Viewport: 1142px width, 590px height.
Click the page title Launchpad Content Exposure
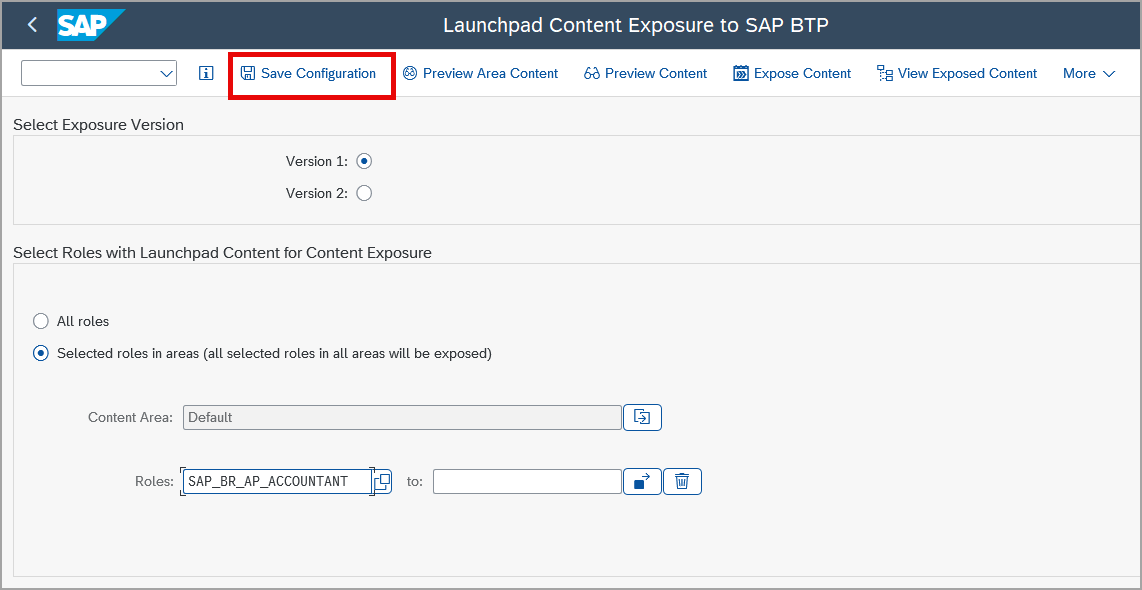click(x=636, y=25)
